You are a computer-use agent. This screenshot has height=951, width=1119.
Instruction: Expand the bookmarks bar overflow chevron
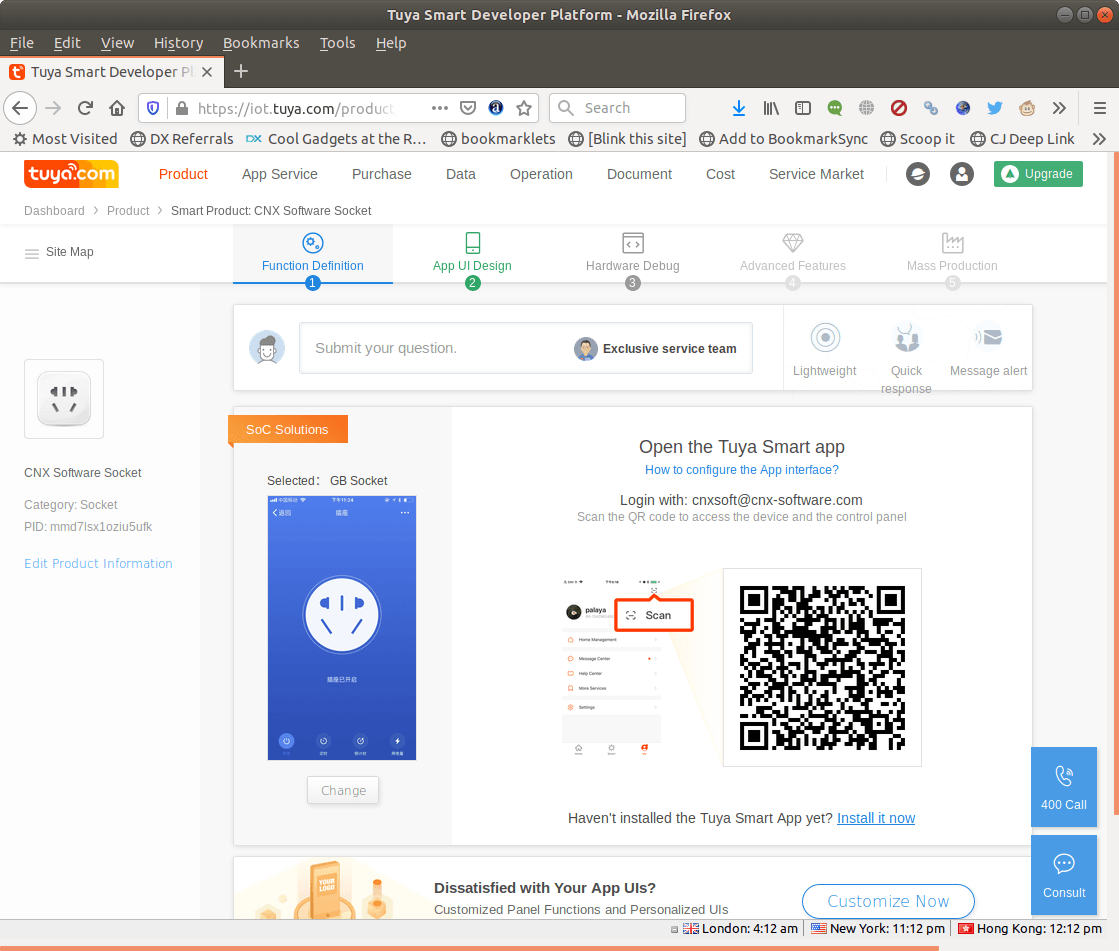click(x=1100, y=139)
